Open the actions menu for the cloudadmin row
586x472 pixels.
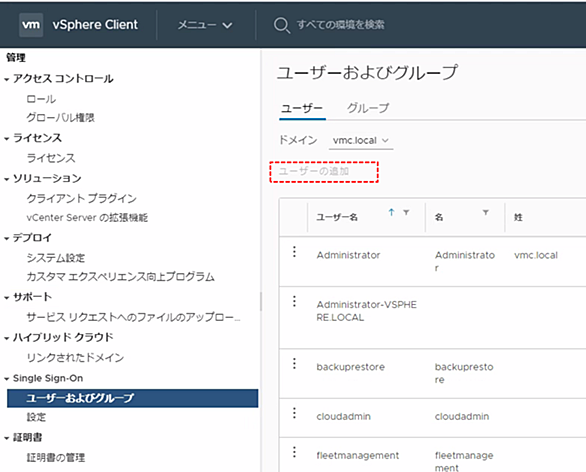coord(294,413)
